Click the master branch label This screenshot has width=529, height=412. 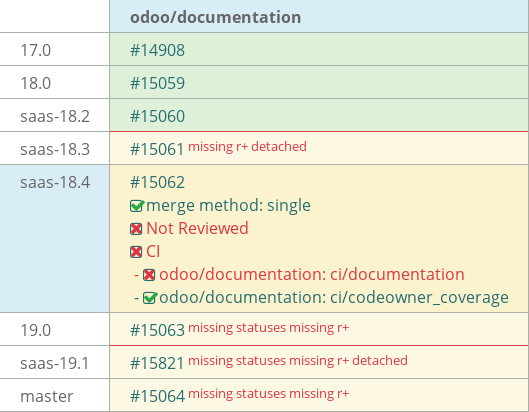coord(47,396)
